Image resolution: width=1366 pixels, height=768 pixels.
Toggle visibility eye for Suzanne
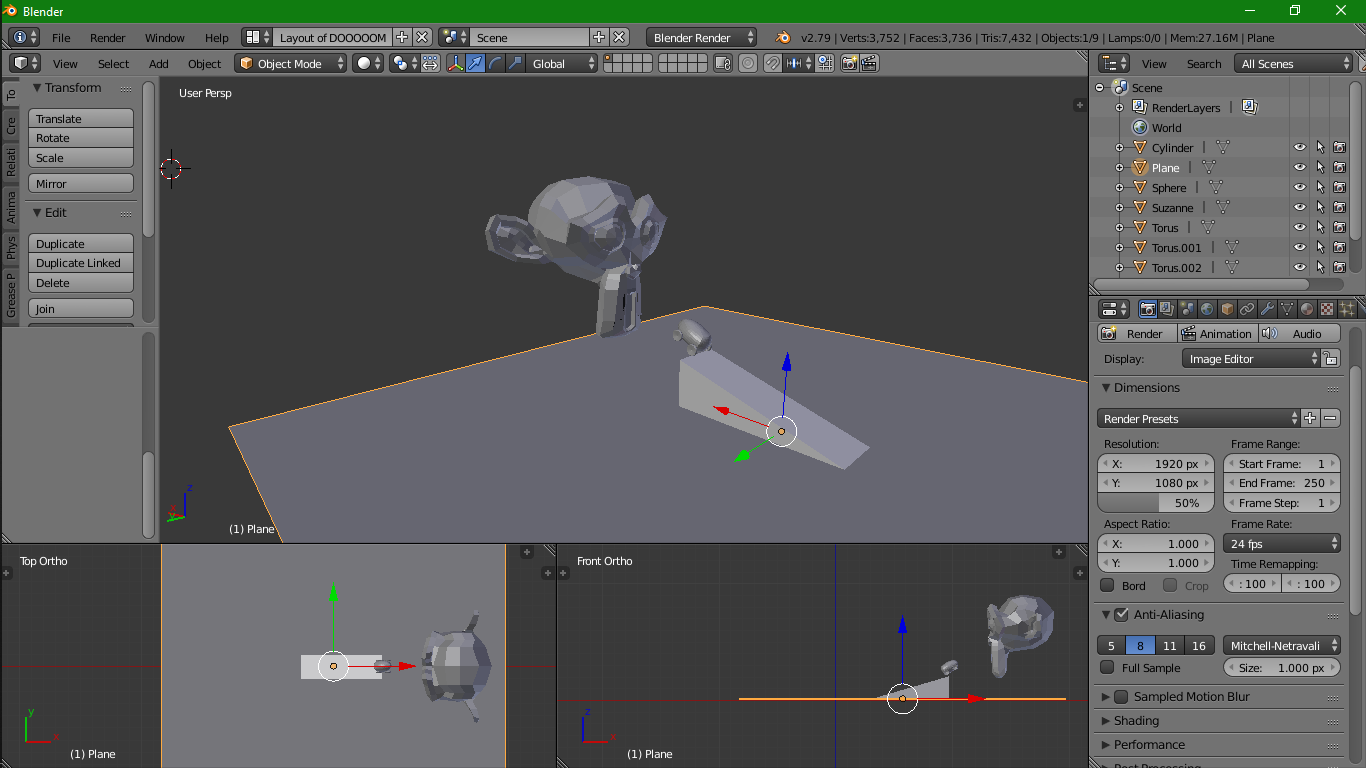(1300, 207)
